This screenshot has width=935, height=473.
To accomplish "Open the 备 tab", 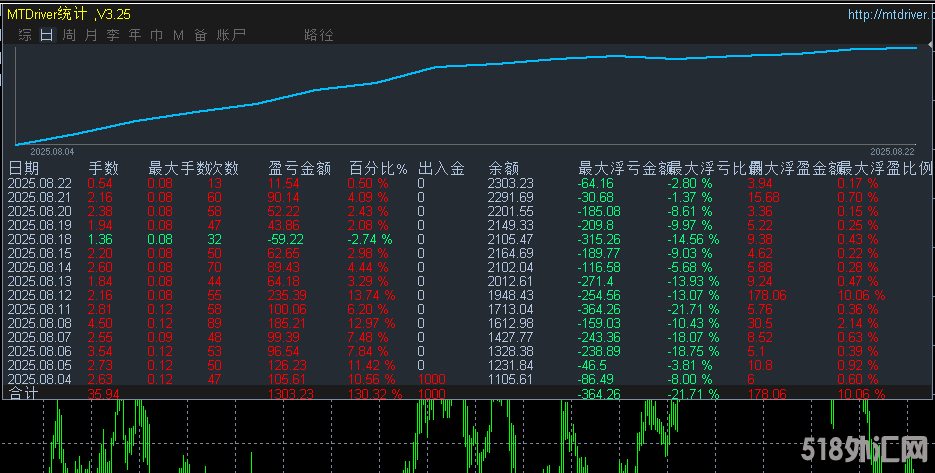I will pos(201,35).
